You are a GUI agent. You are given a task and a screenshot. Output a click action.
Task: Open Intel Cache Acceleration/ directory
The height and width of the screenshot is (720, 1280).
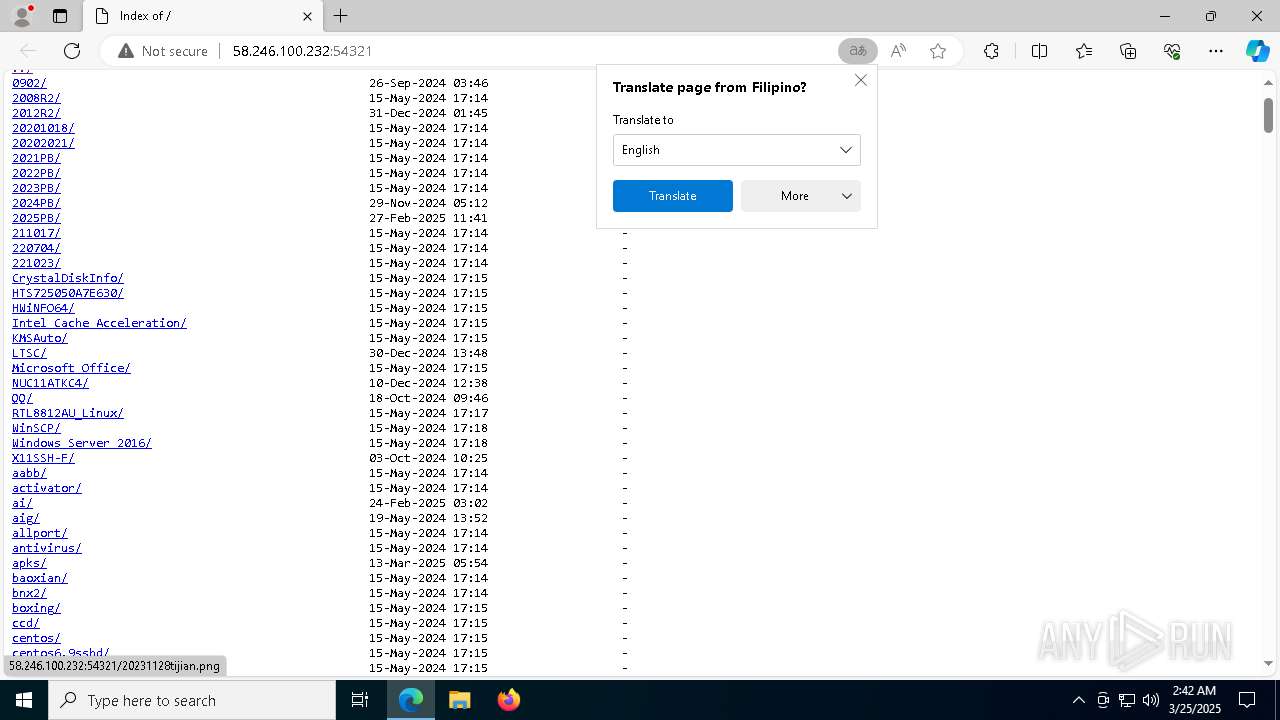(x=99, y=323)
